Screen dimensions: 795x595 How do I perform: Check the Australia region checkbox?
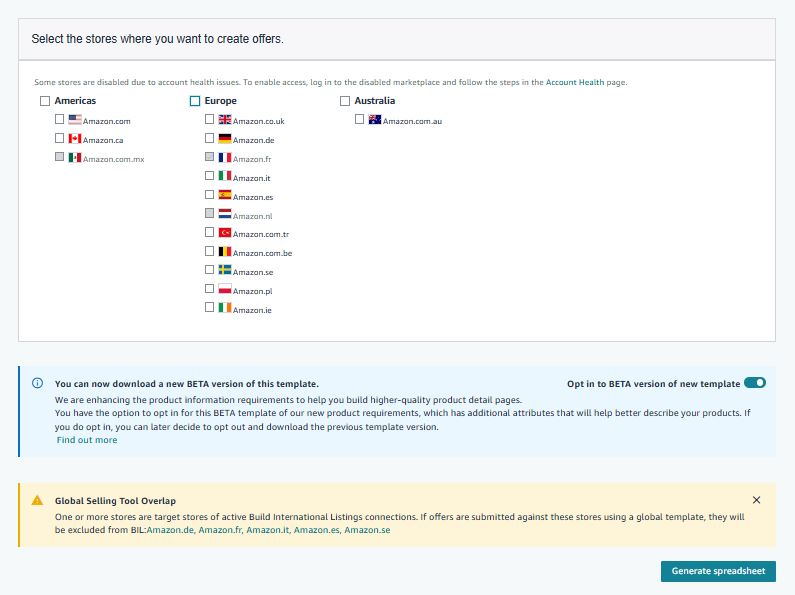click(x=345, y=101)
